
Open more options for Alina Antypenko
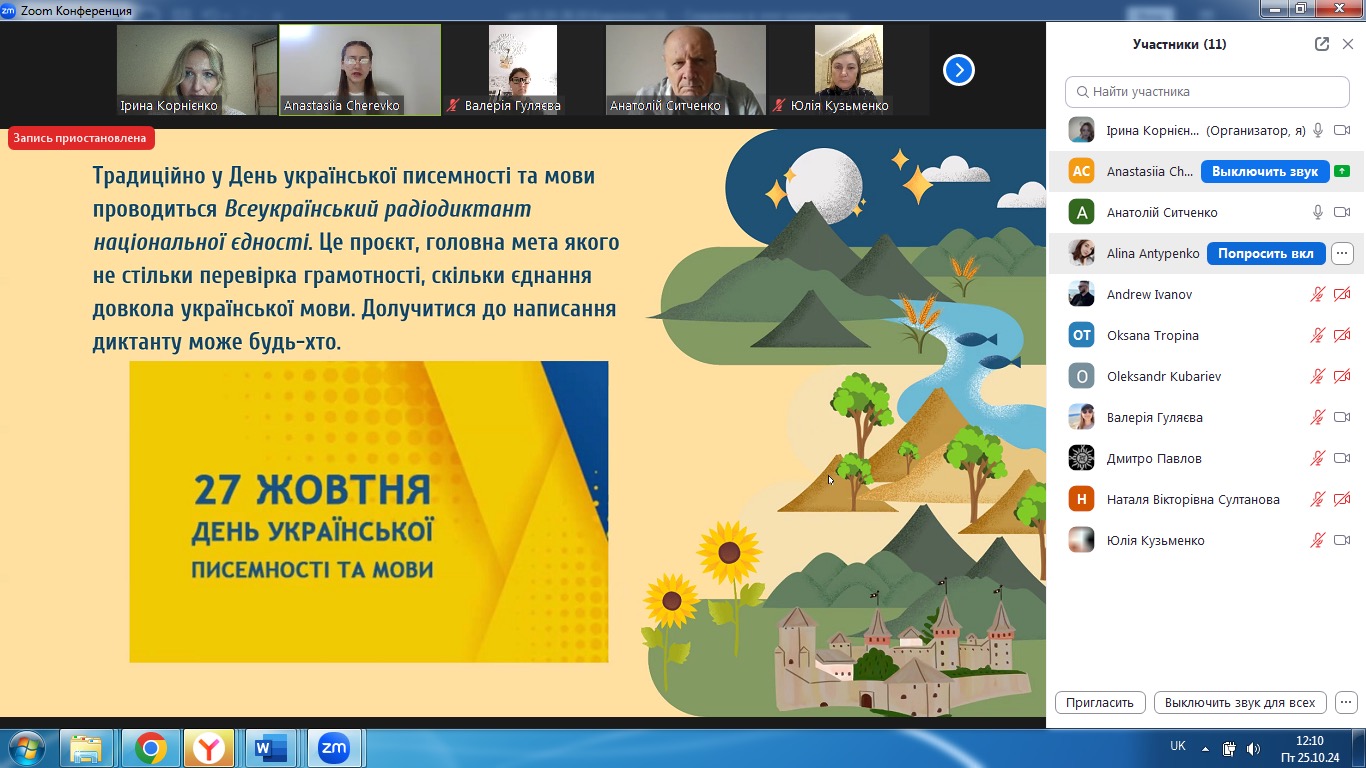pos(1342,254)
